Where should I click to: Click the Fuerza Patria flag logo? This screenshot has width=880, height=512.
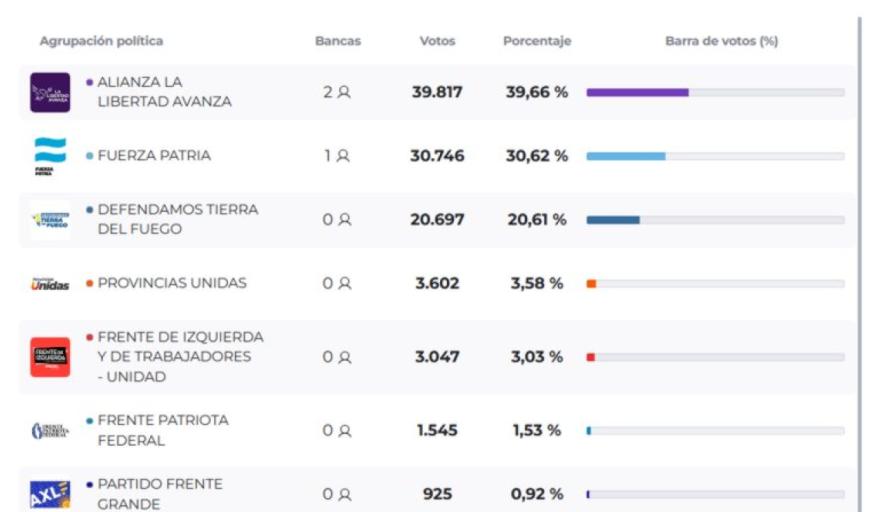click(x=50, y=156)
